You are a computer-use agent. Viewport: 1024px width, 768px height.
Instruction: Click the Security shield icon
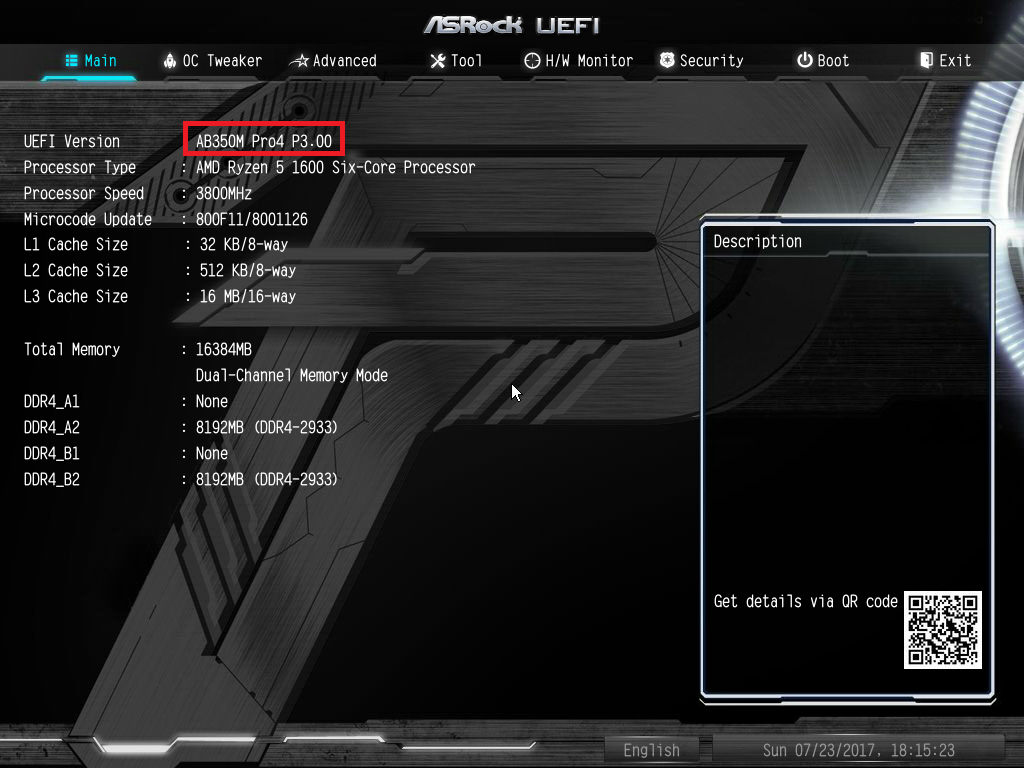coord(667,60)
